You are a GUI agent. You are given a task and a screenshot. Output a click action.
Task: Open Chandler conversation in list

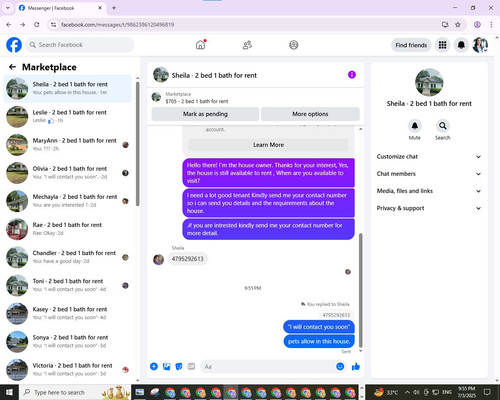(x=68, y=257)
